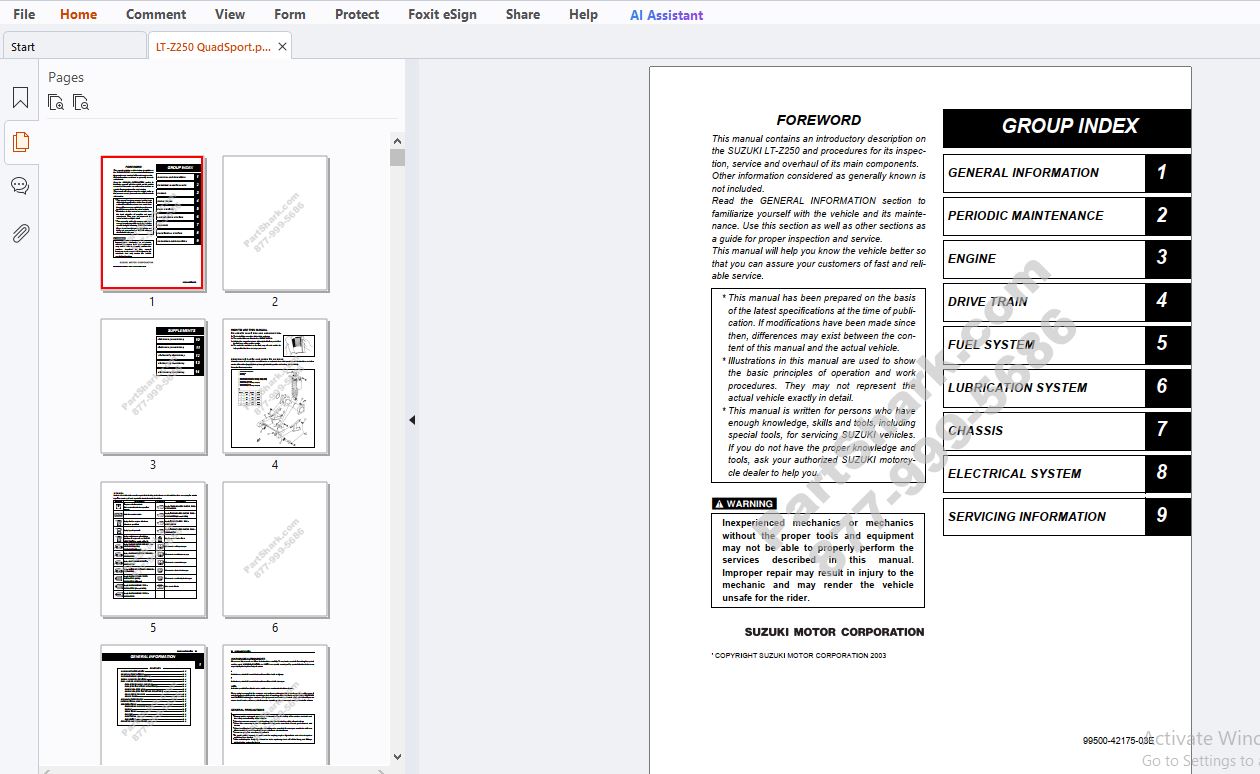Click the reduce page thumbnails icon

point(81,102)
